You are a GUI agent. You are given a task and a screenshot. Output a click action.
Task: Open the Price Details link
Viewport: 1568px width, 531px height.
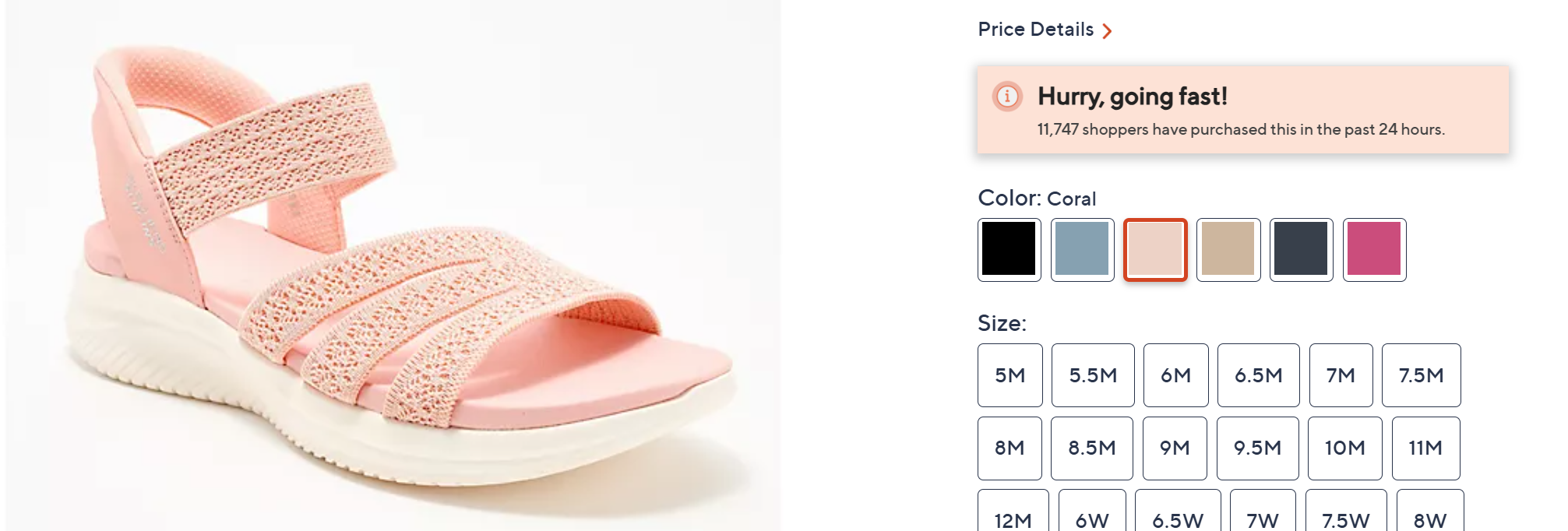(1035, 30)
